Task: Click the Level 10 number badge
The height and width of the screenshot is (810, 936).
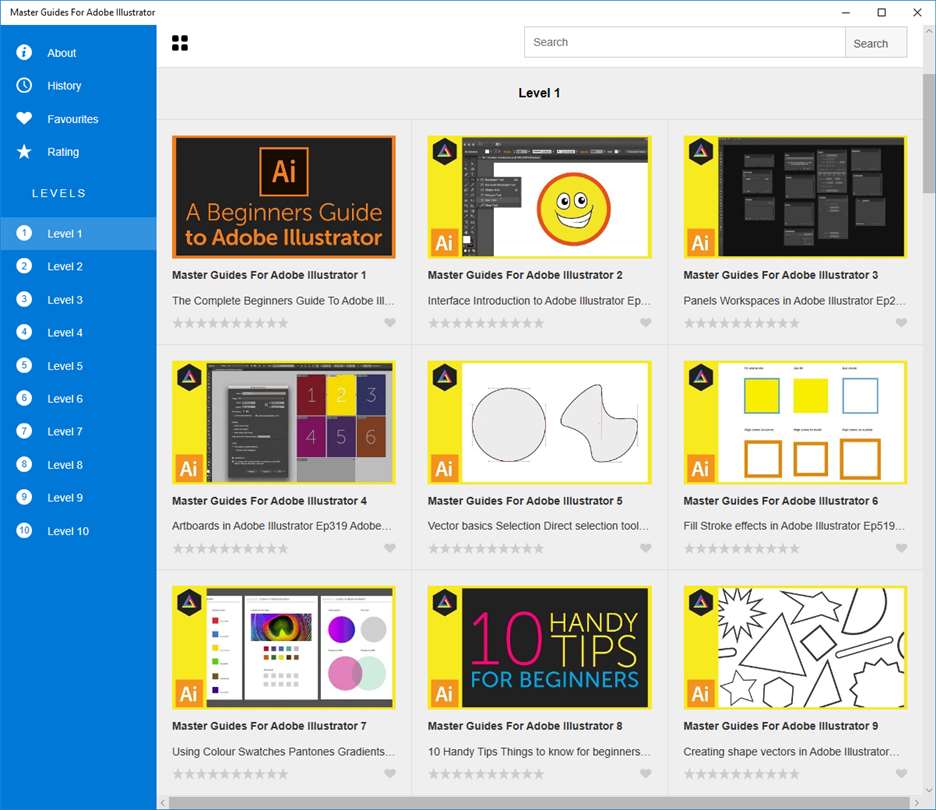Action: pyautogui.click(x=24, y=531)
